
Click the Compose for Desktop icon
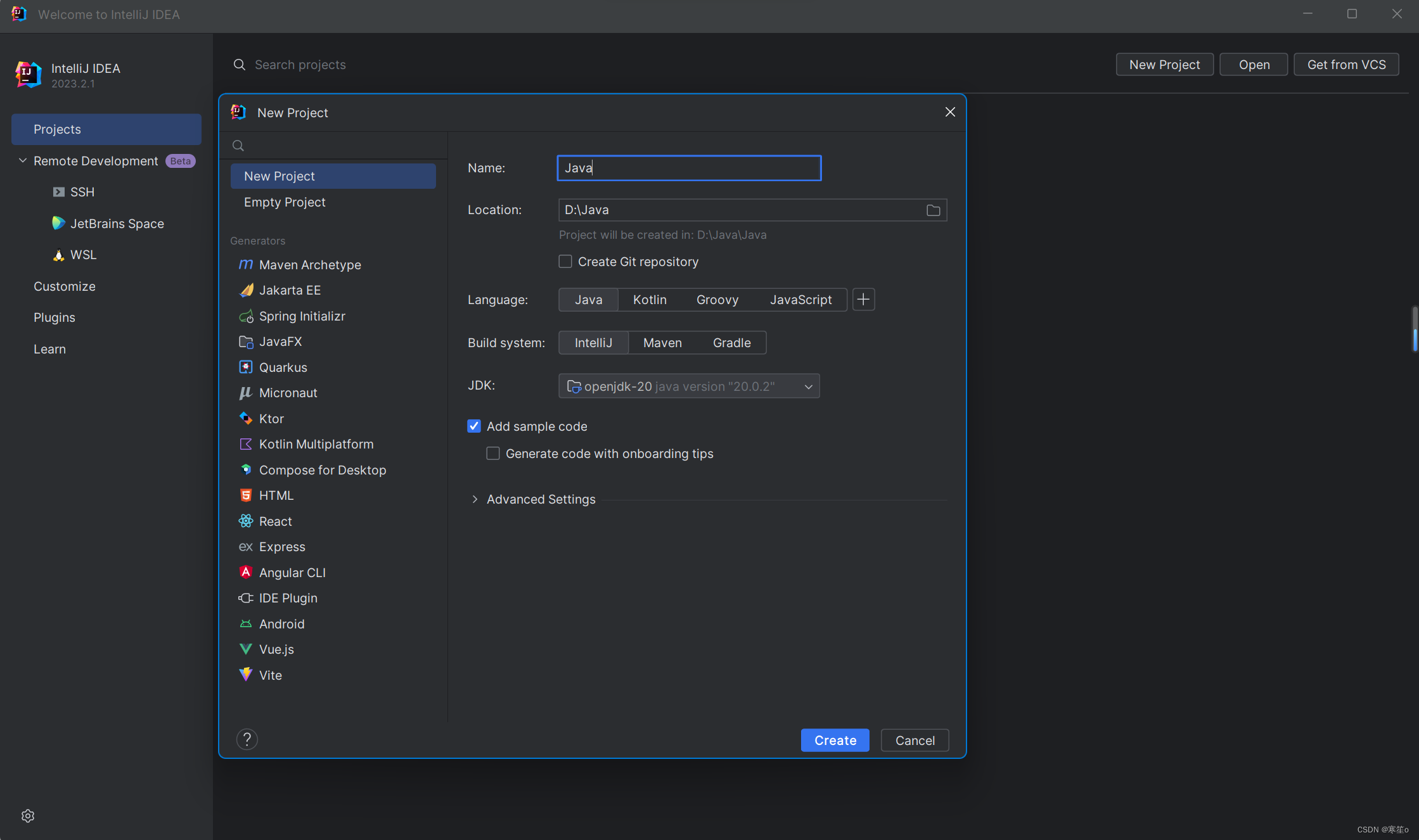pyautogui.click(x=246, y=470)
